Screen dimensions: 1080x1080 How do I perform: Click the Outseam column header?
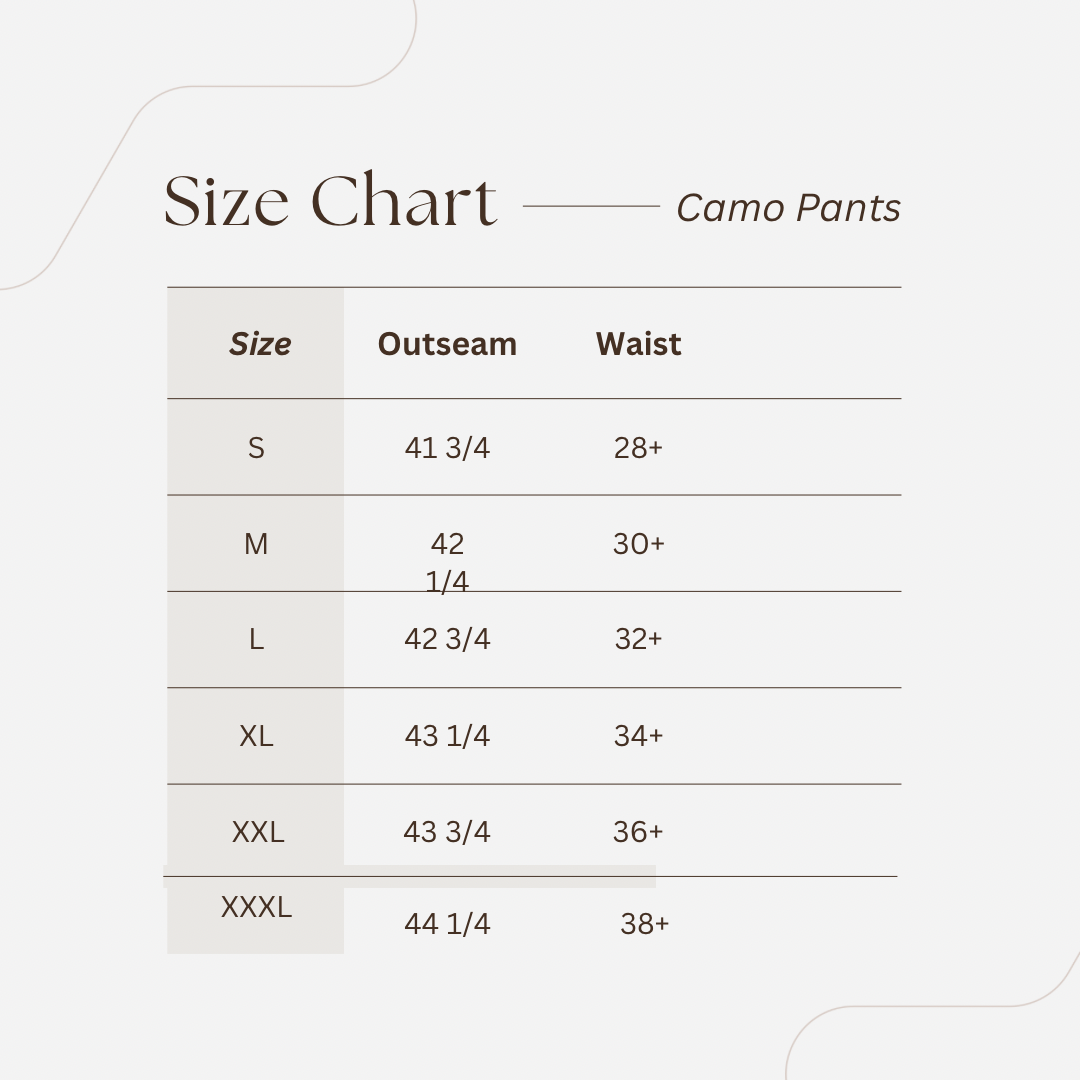point(447,344)
